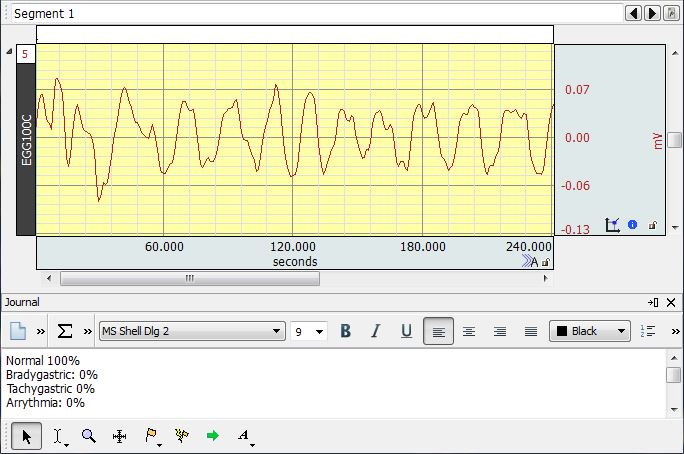
Task: Toggle underline formatting
Action: (406, 331)
